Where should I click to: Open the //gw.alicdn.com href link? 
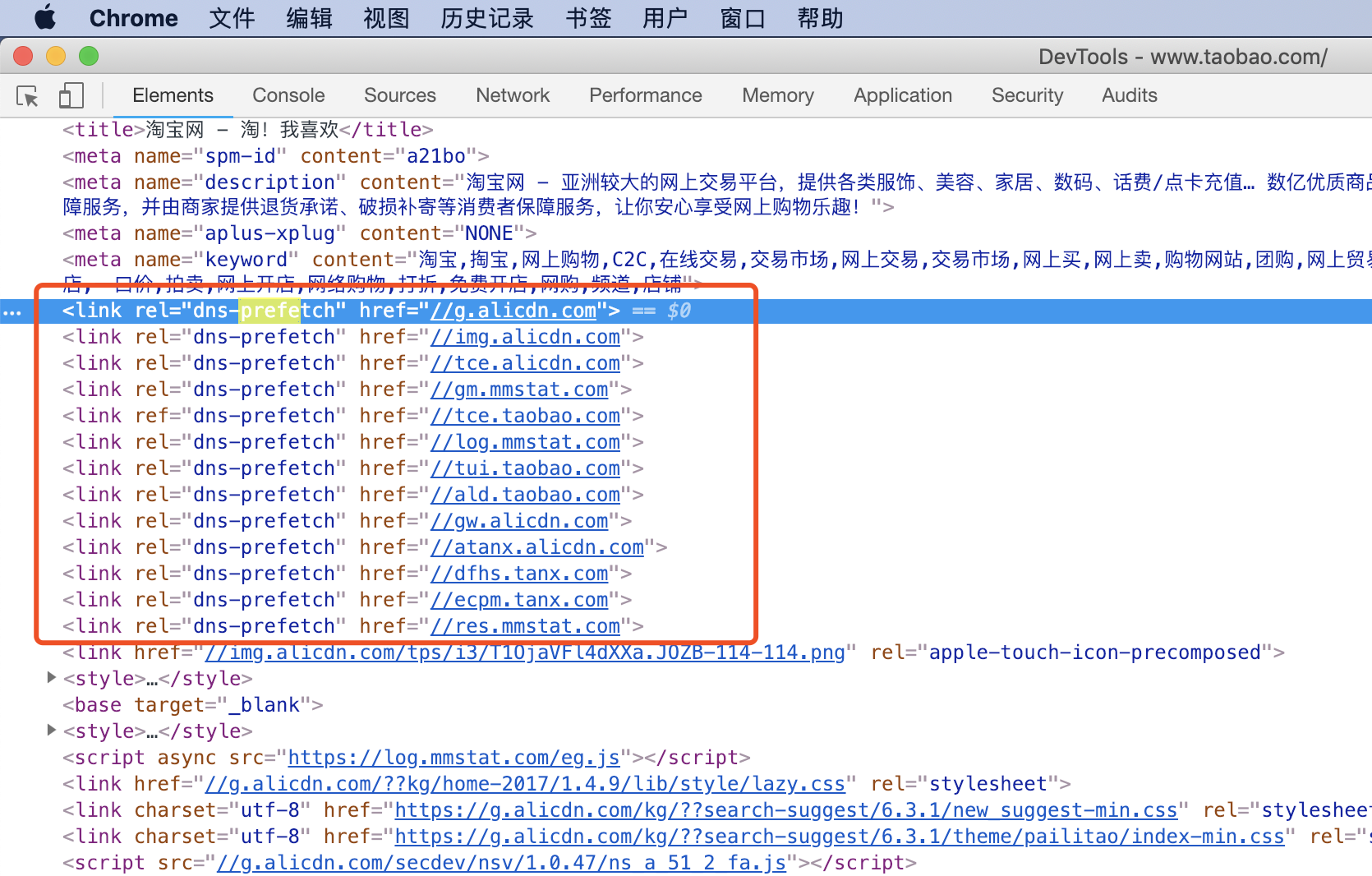point(519,521)
